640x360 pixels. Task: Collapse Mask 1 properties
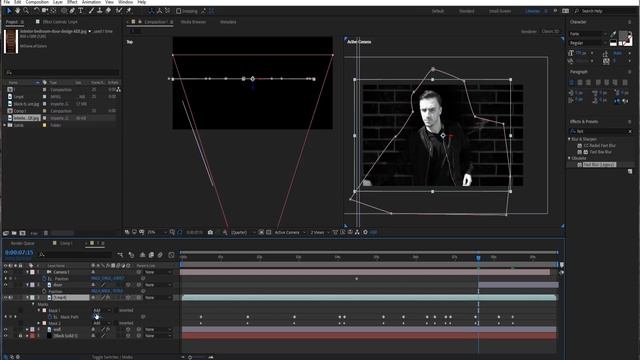point(39,311)
